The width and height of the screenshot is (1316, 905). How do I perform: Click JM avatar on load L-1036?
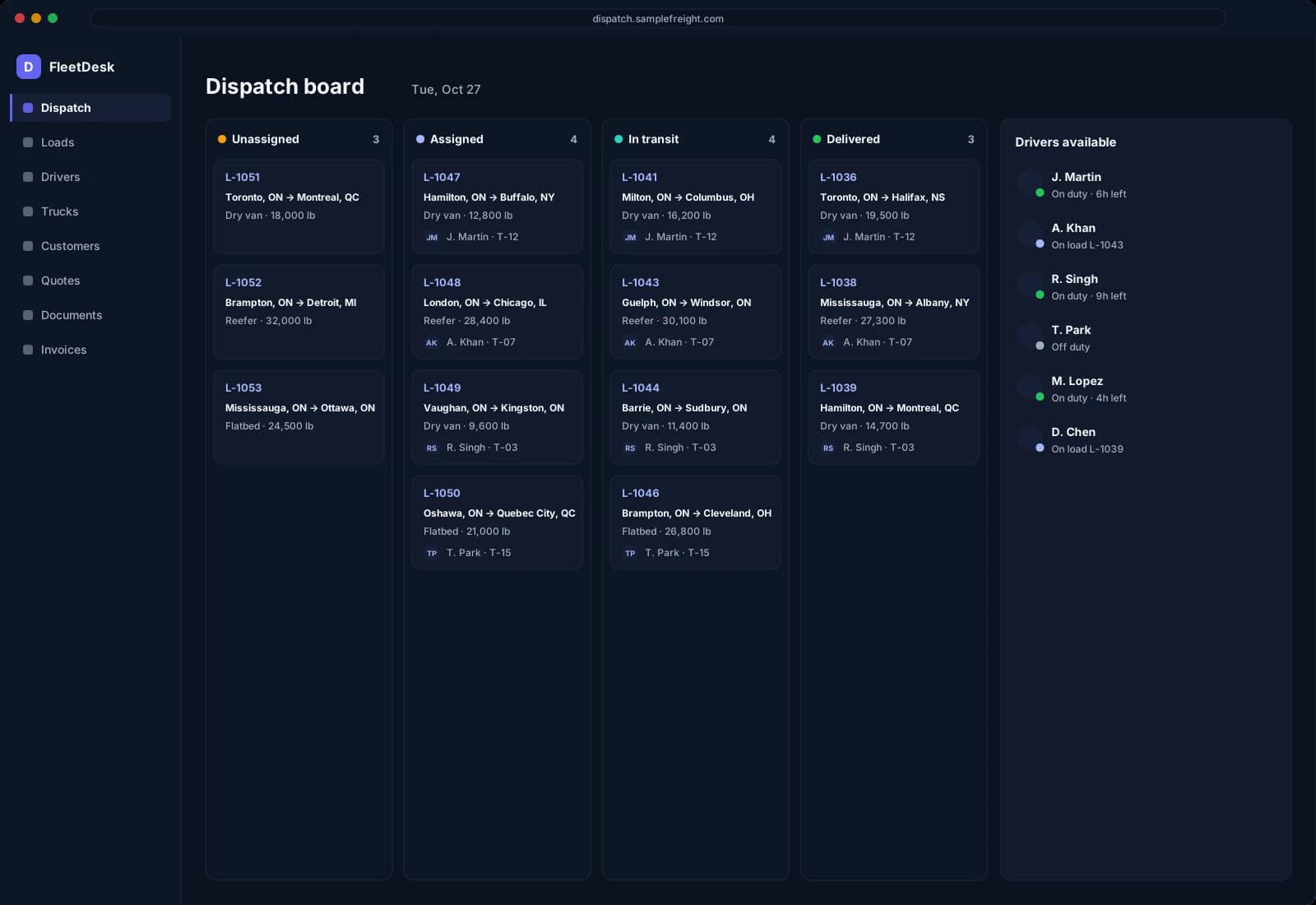tap(828, 237)
